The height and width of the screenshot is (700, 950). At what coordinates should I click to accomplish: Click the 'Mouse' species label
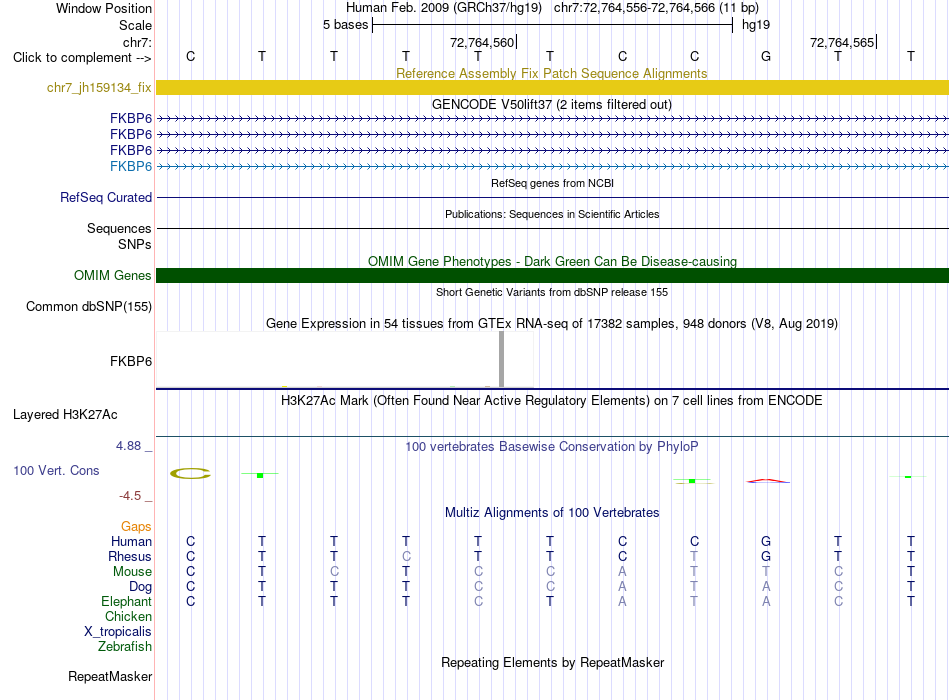[x=132, y=572]
